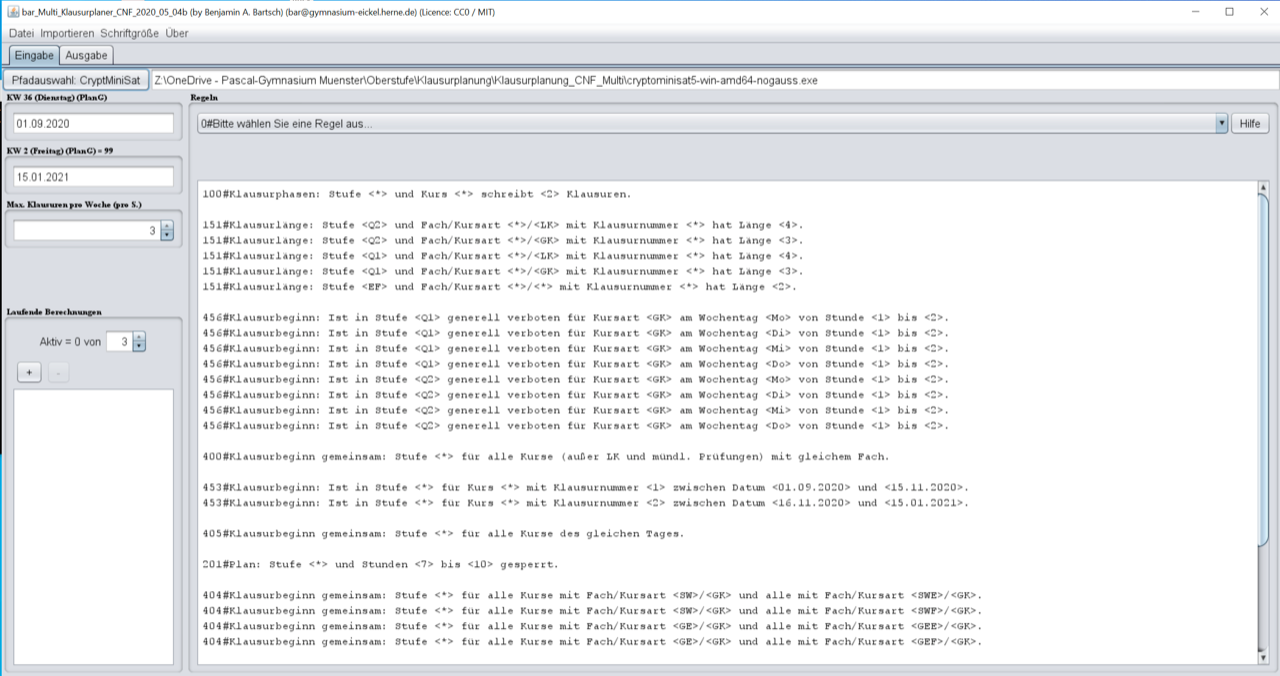This screenshot has height=676, width=1280.
Task: Open the Datei menu
Action: click(21, 33)
